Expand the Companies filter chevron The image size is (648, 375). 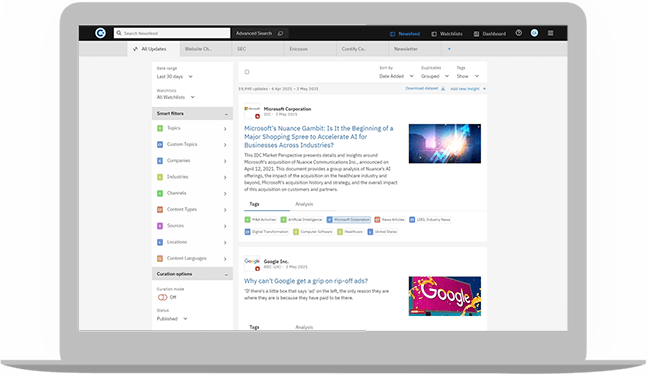click(225, 161)
